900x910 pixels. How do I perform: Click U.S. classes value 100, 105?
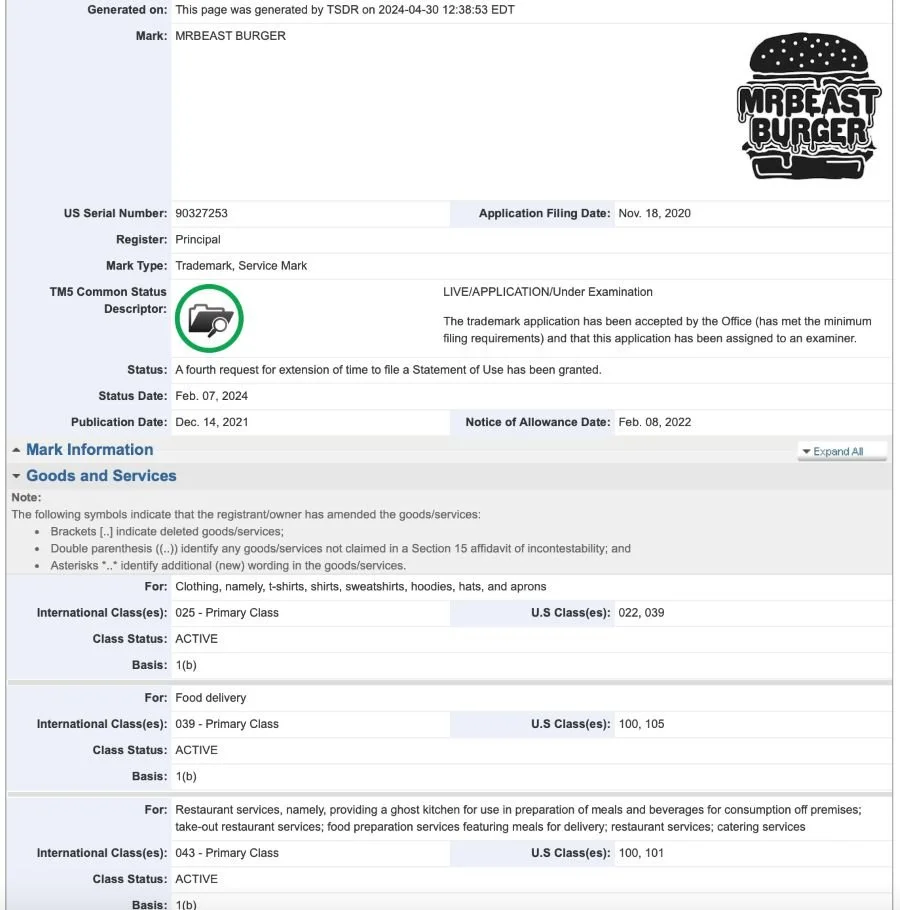point(641,724)
